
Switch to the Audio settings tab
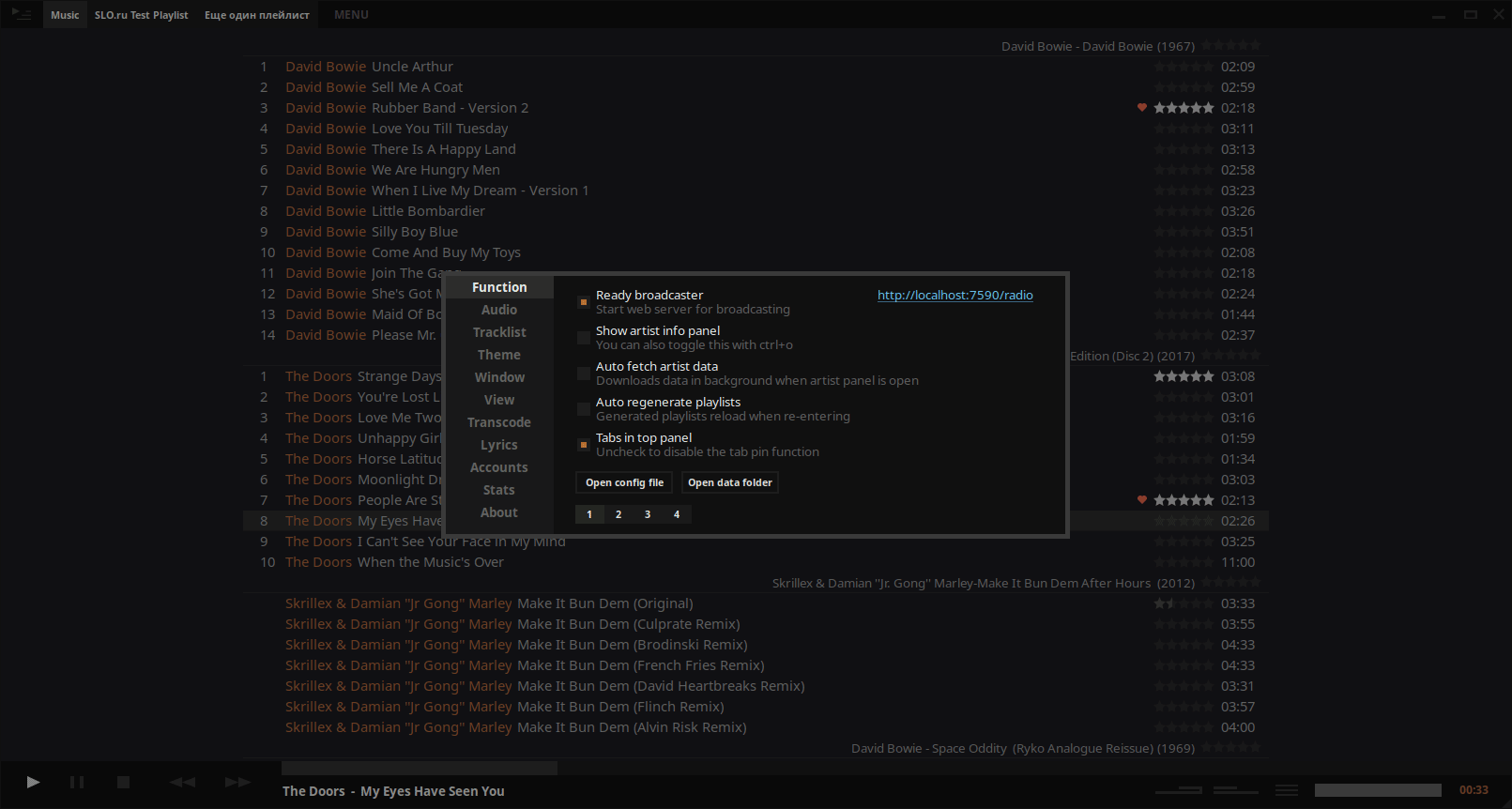pos(499,310)
